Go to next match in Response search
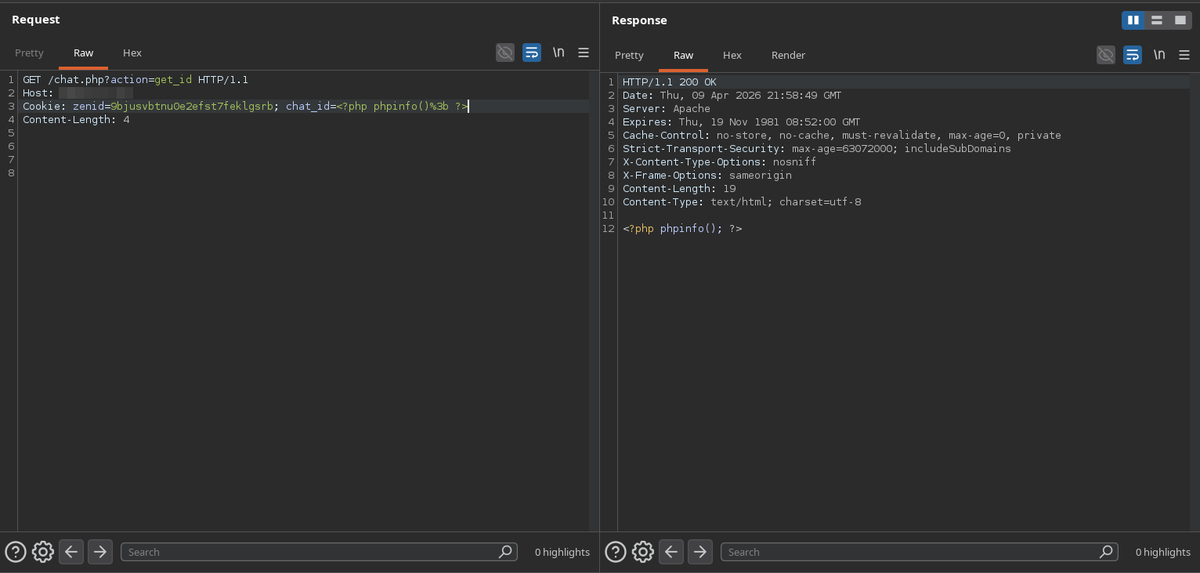This screenshot has height=573, width=1200. 700,551
